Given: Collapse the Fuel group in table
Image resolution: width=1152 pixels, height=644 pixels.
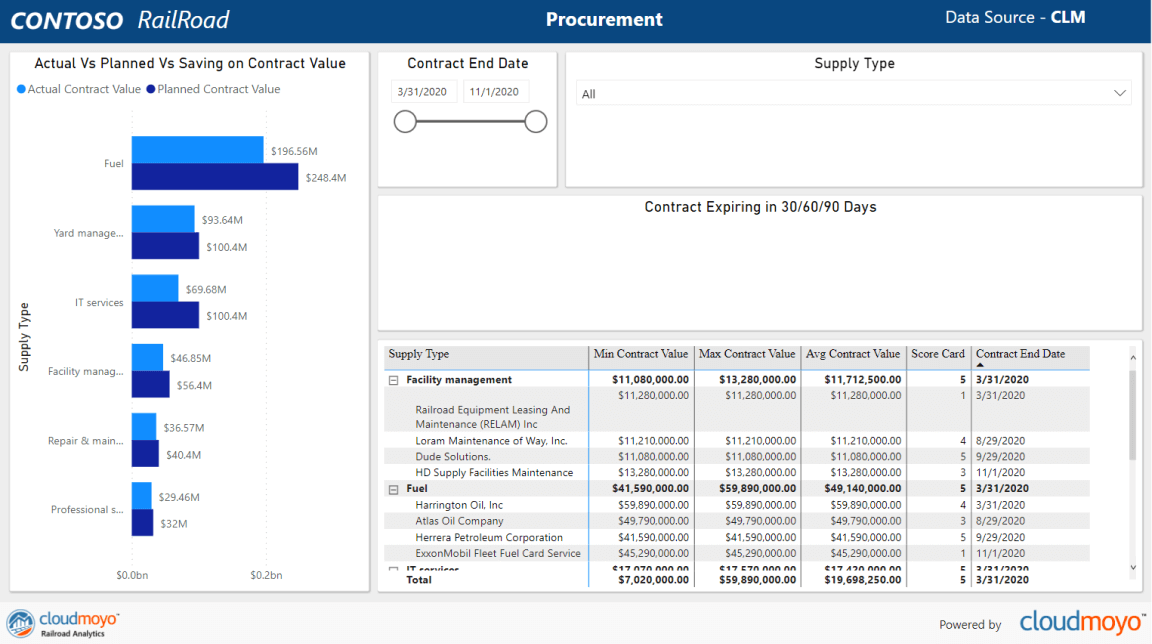Looking at the screenshot, I should click(x=392, y=489).
